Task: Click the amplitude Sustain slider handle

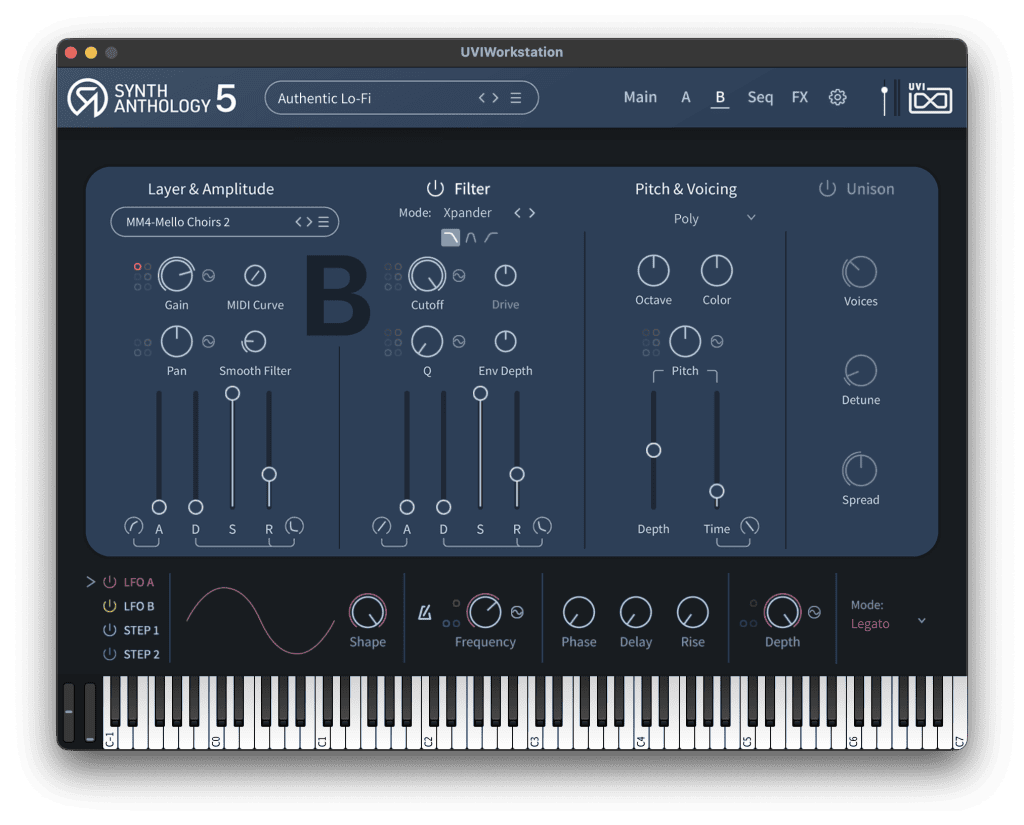Action: click(232, 393)
